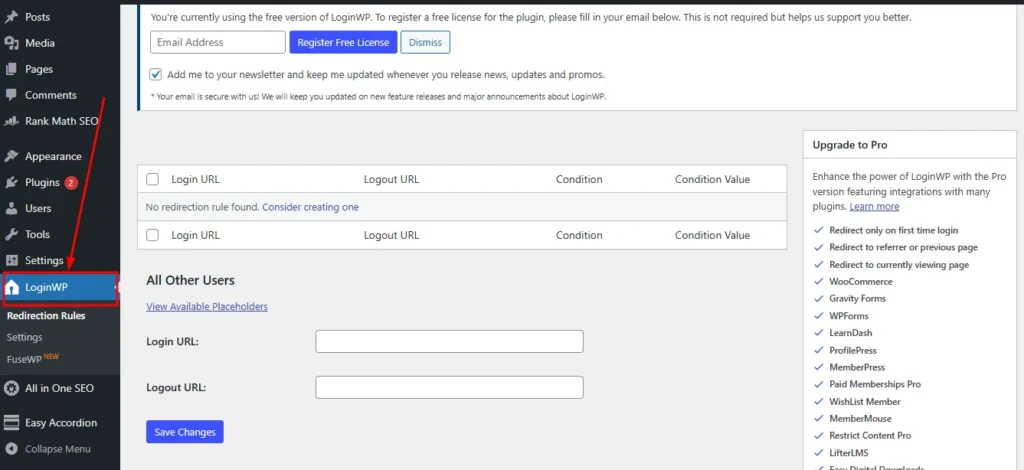This screenshot has height=470, width=1024.
Task: Check the select-all box in table footer
Action: 152,235
